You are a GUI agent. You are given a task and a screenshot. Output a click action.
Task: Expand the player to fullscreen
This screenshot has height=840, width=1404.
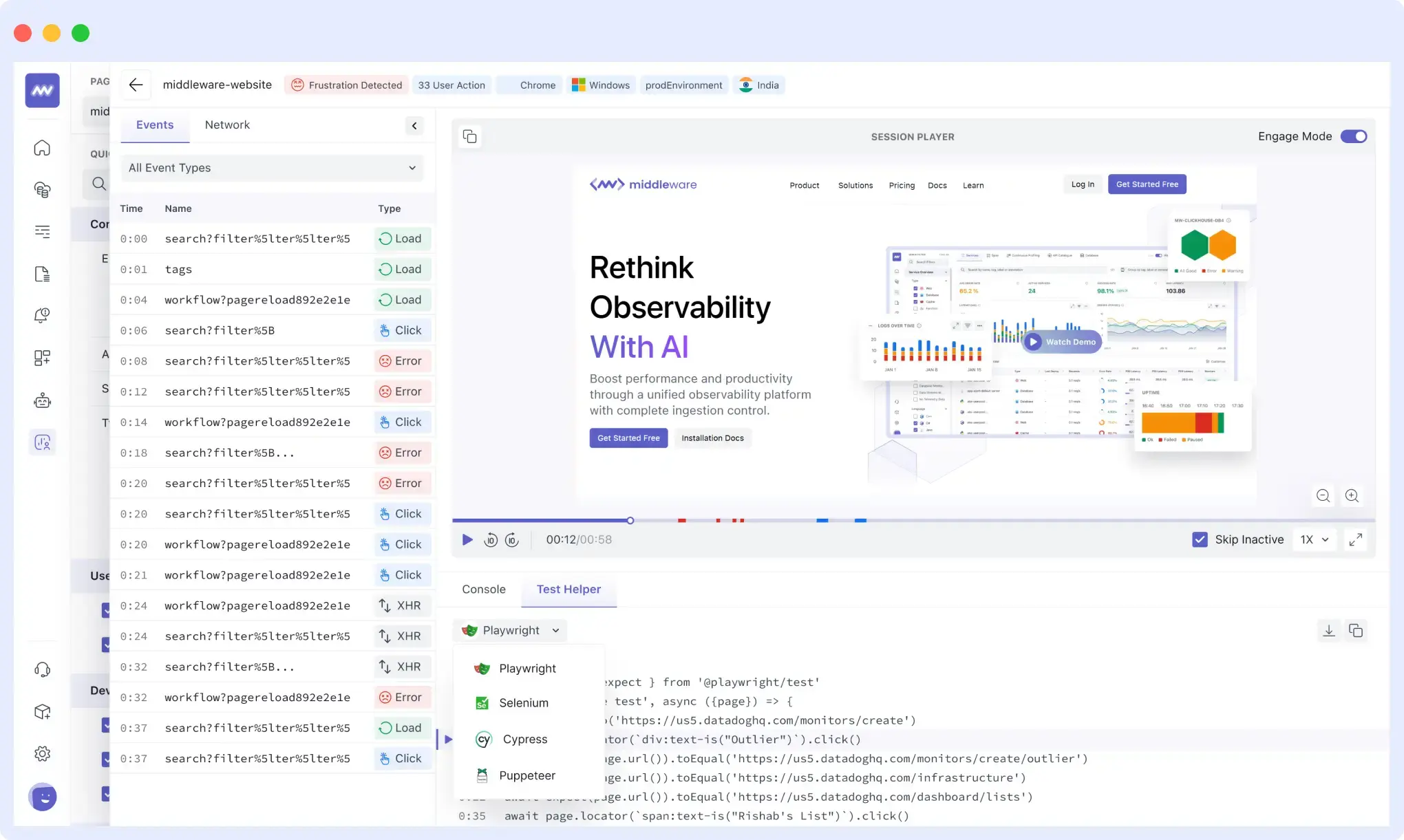coord(1356,540)
